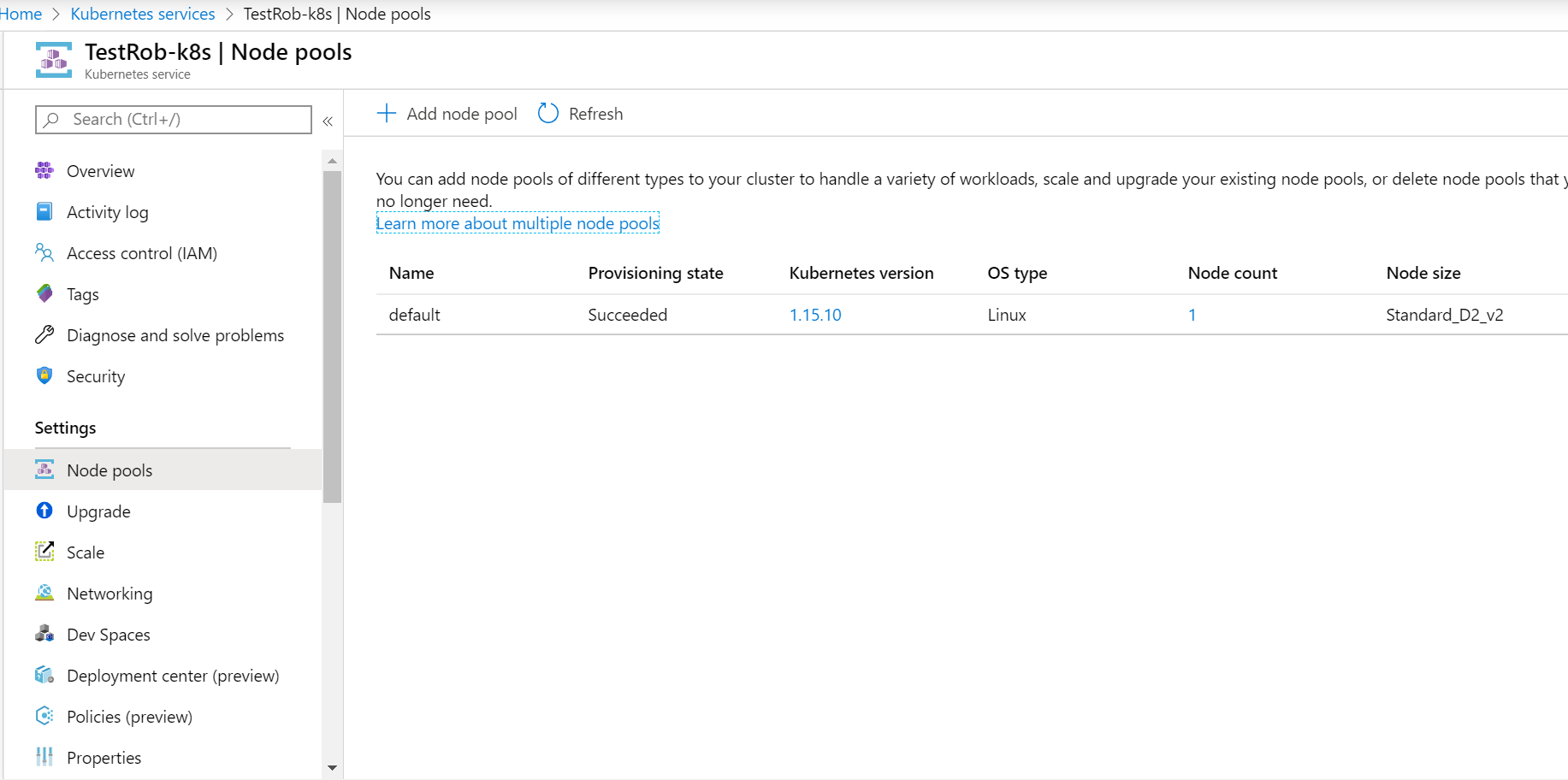Click the Tags icon
The image size is (1568, 780).
coord(44,293)
